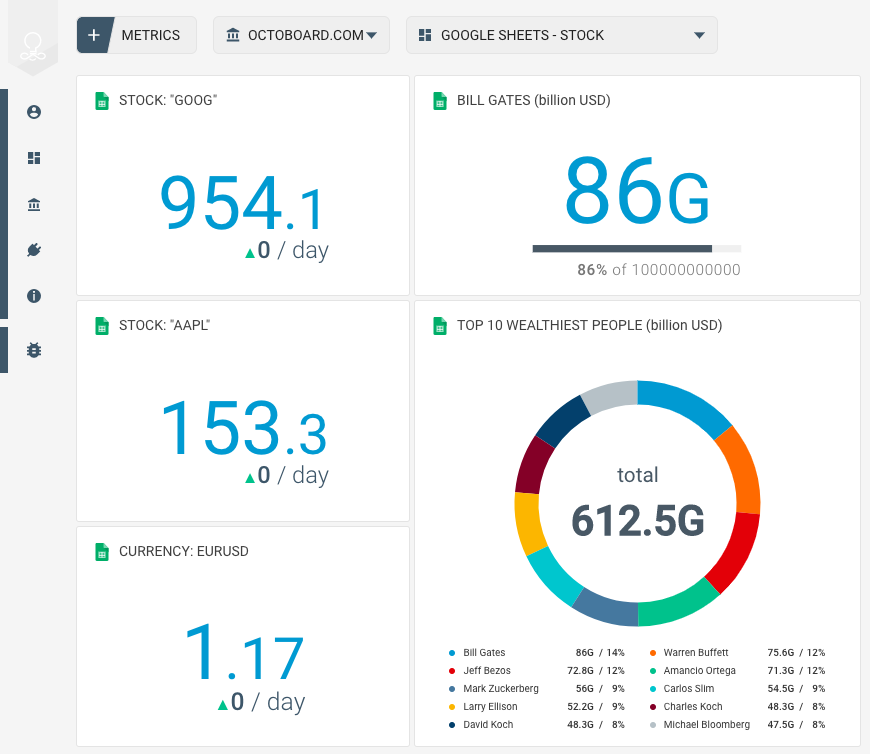Click Bill Gates blue legend dot
Viewport: 870px width, 754px height.
[x=452, y=653]
